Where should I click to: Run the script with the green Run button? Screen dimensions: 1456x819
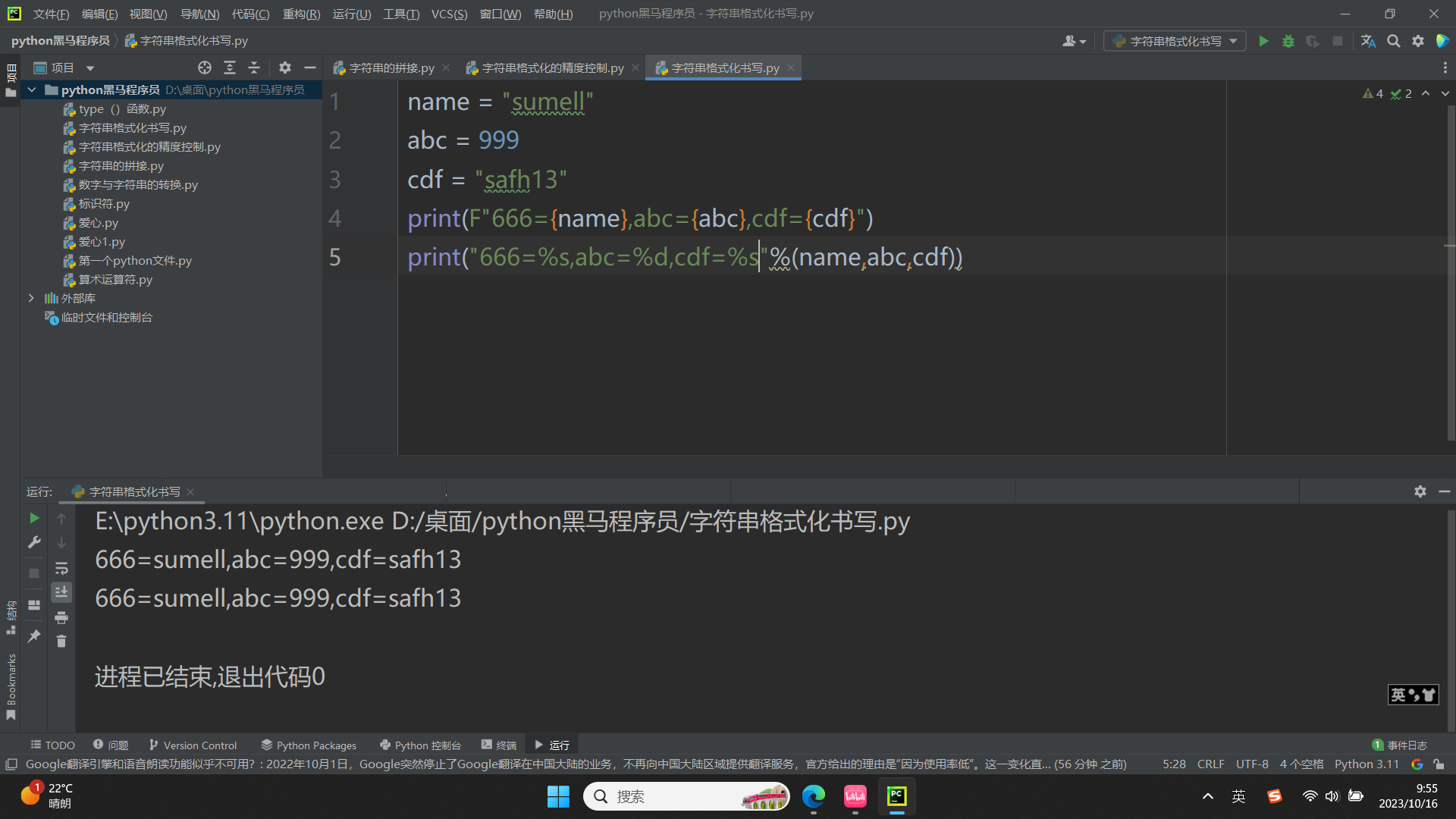(x=1263, y=41)
